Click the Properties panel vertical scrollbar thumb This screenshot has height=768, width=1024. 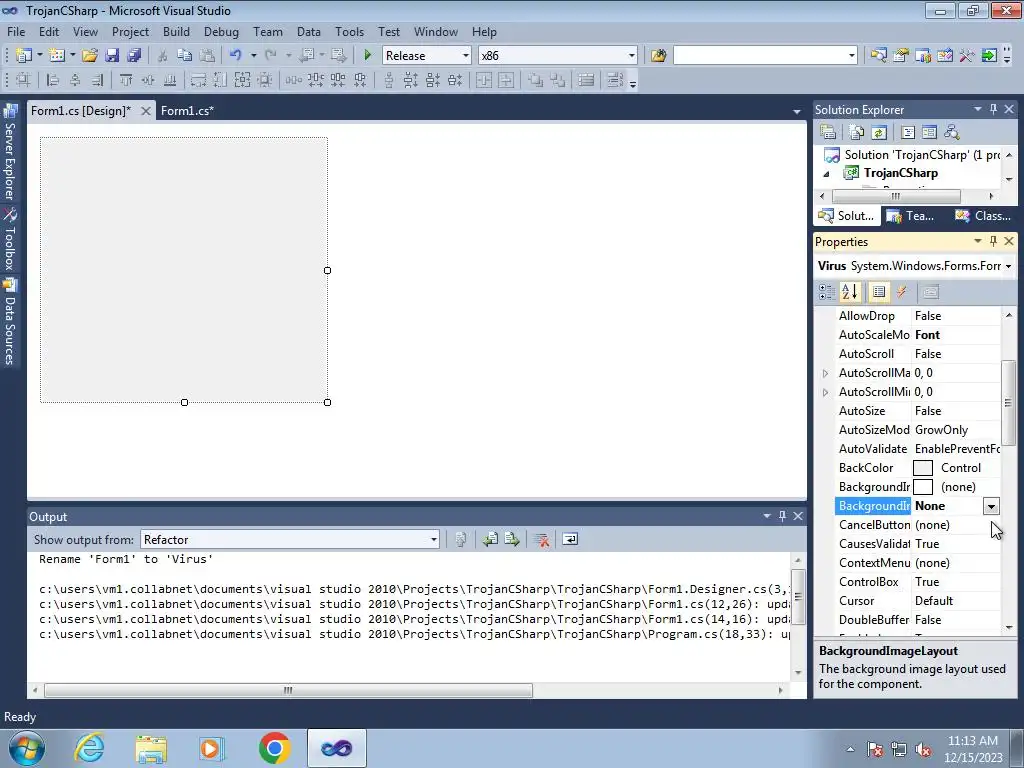(x=1008, y=403)
